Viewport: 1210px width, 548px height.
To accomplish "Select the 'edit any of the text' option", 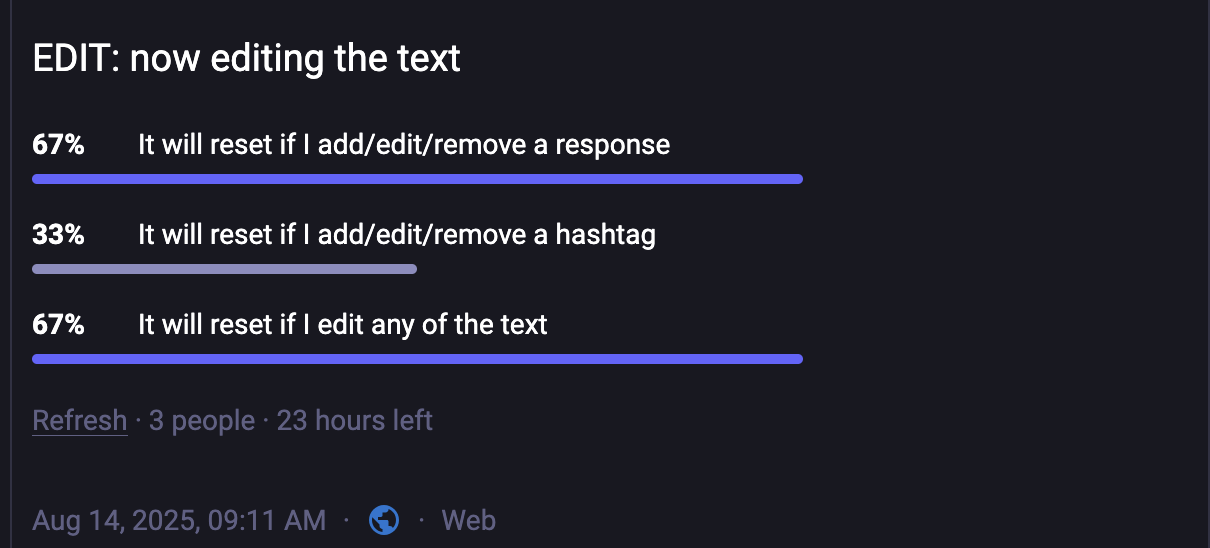I will pos(342,325).
